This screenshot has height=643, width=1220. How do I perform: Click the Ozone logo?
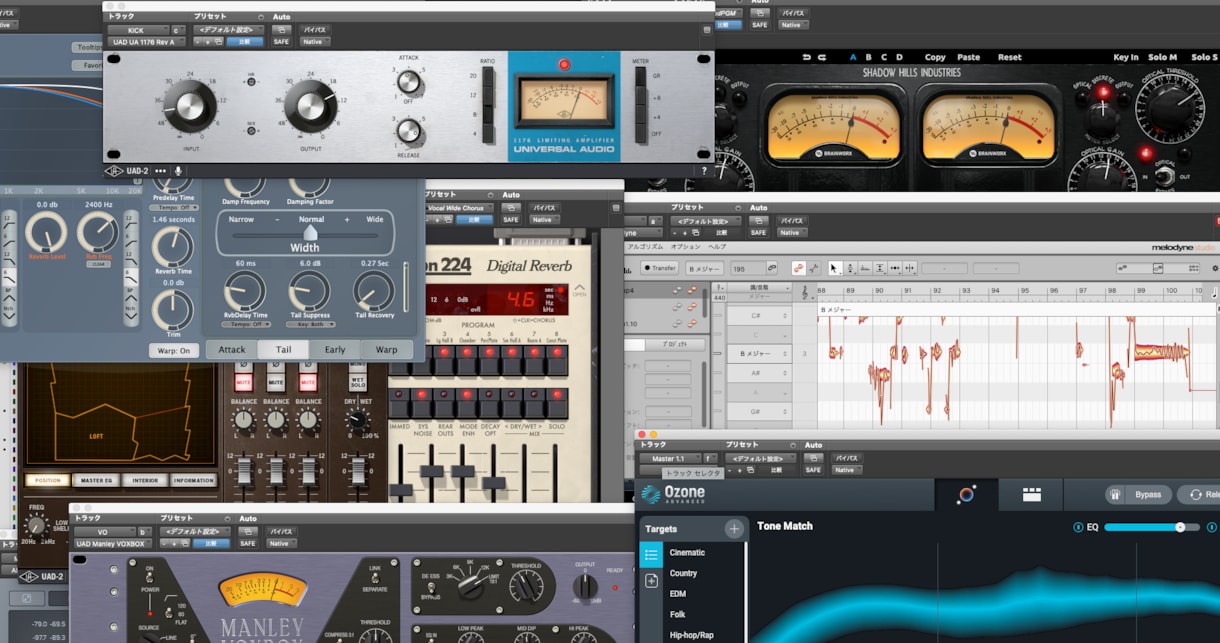point(674,494)
